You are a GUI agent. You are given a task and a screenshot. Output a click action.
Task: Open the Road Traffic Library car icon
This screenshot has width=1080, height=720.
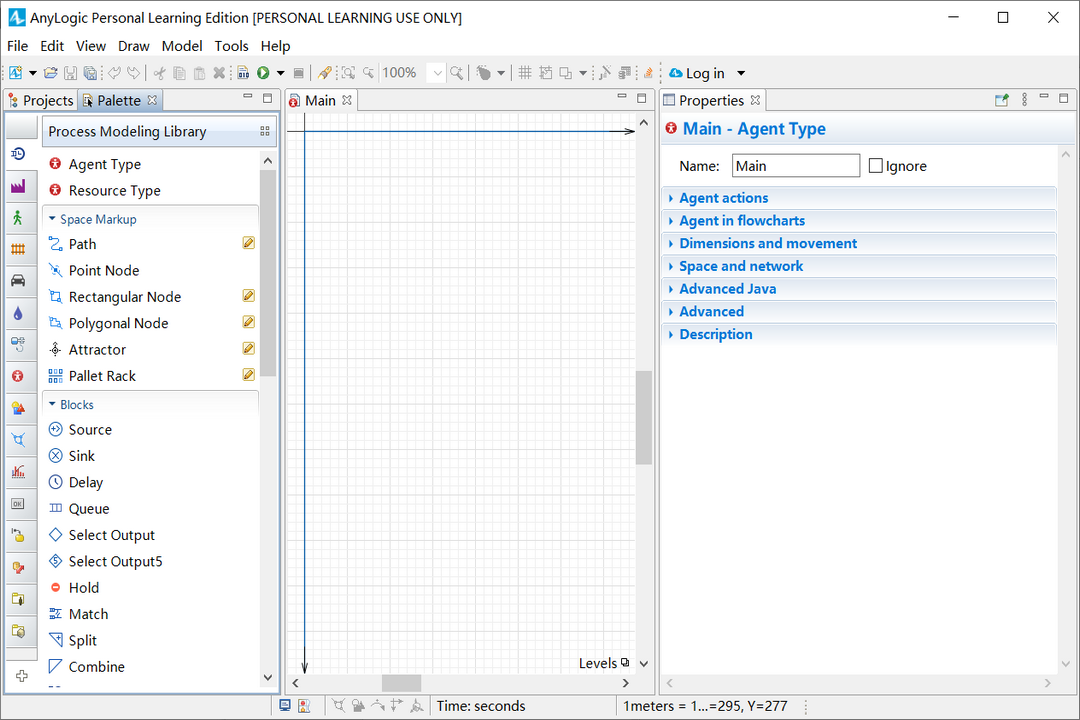(18, 281)
